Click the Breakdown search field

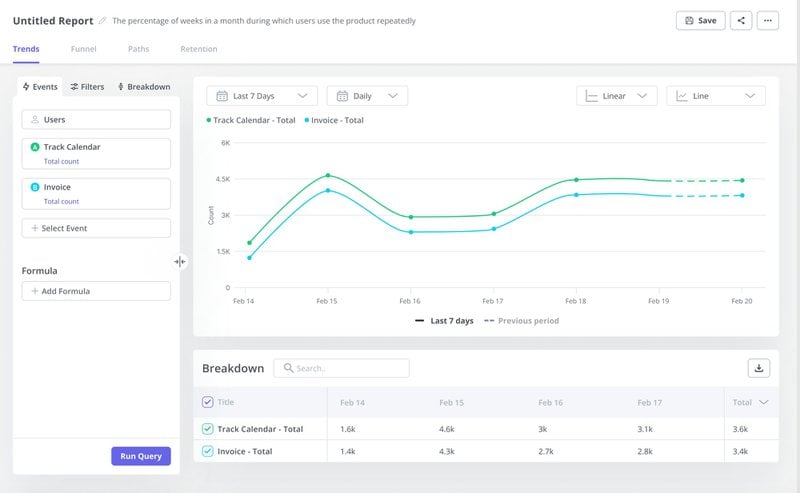coord(342,368)
